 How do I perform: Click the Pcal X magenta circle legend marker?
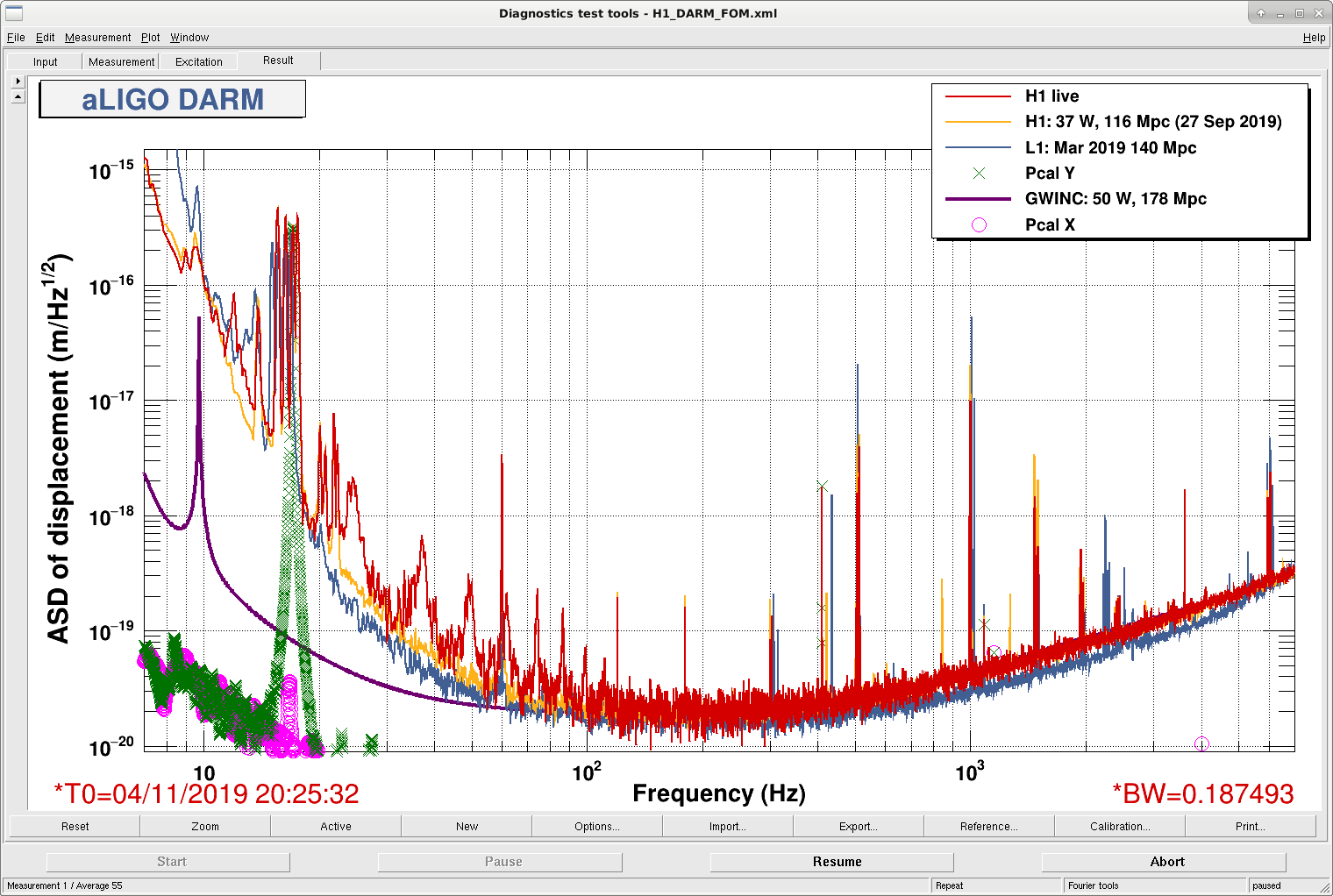coord(979,224)
